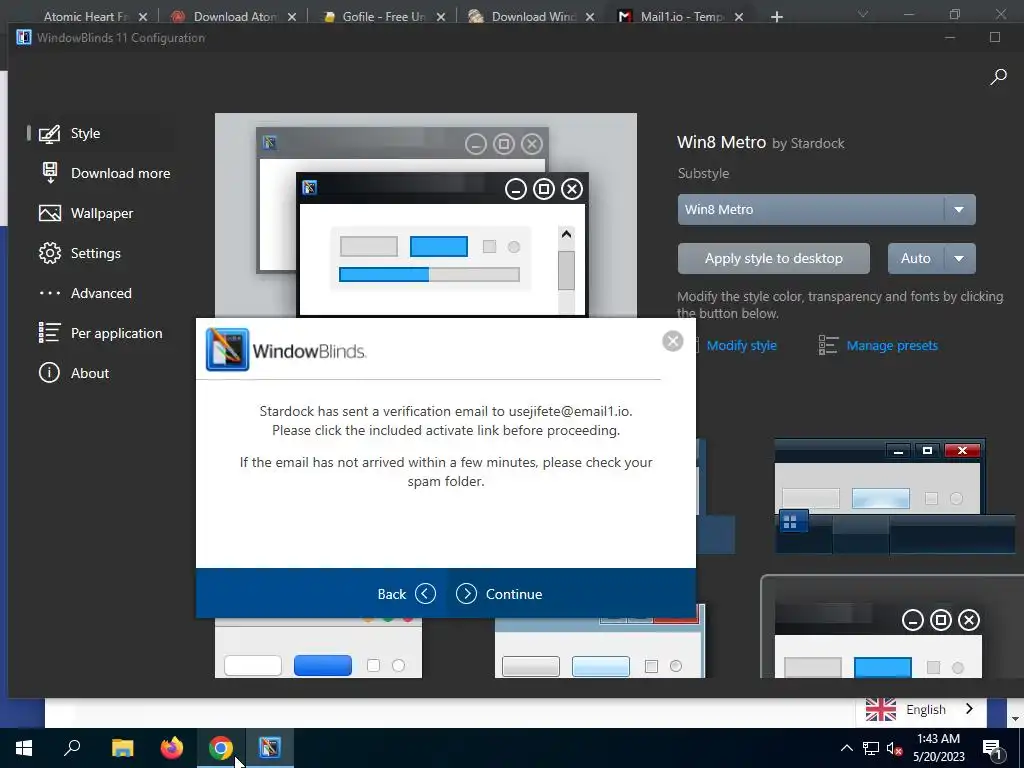Open the notification center icon

991,748
